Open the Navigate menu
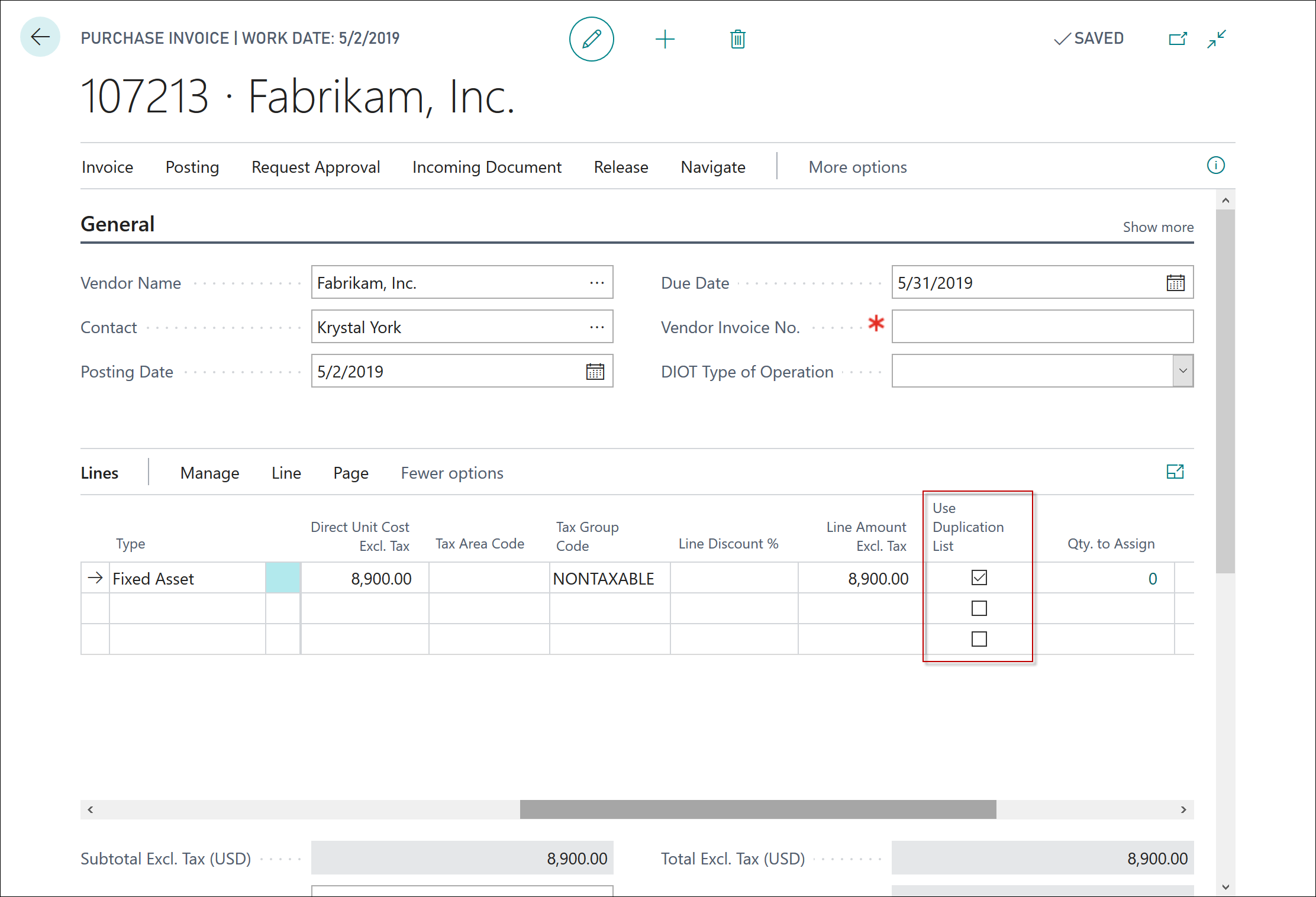1316x897 pixels. (713, 167)
